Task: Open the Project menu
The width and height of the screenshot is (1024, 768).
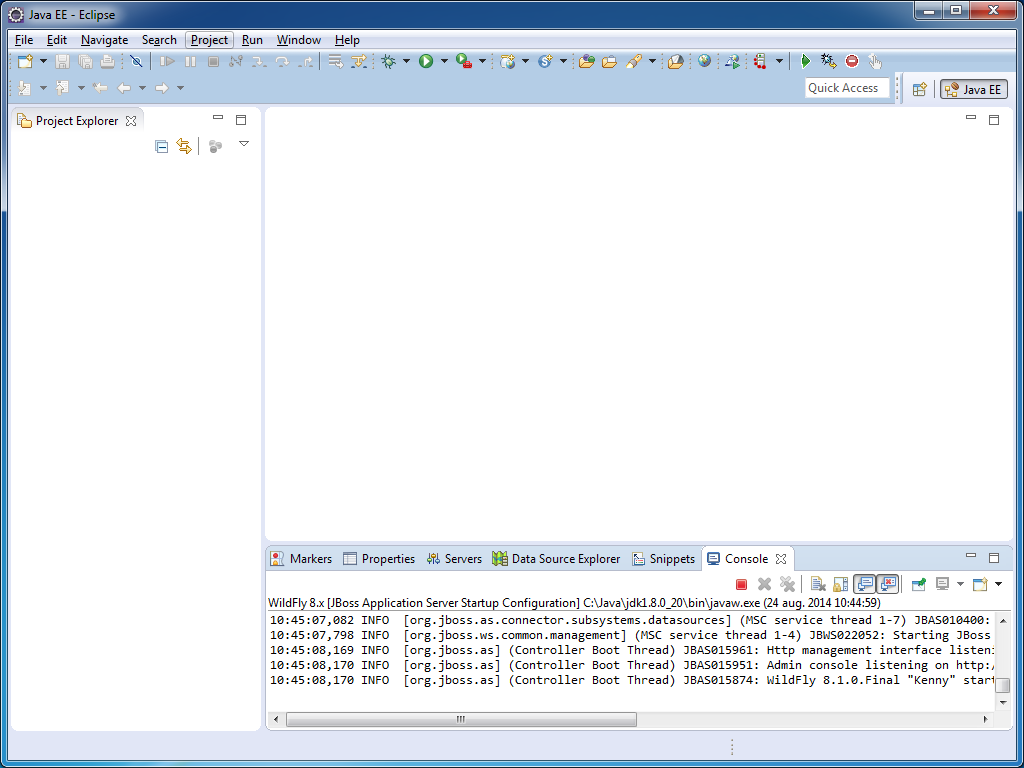Action: 209,40
